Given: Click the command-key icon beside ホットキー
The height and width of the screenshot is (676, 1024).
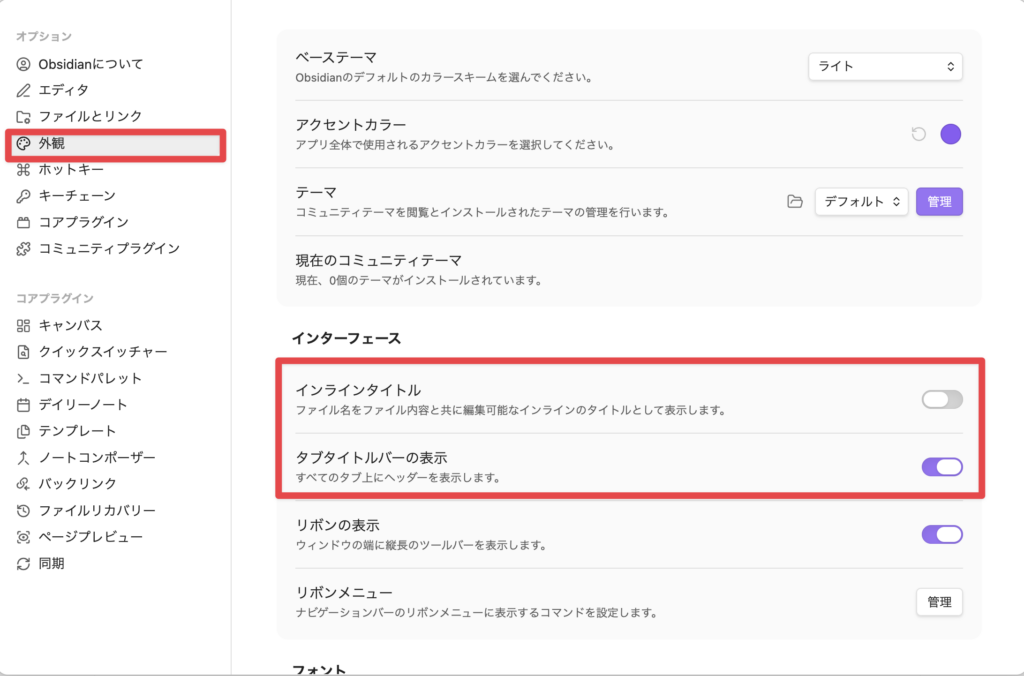Looking at the screenshot, I should pos(24,170).
